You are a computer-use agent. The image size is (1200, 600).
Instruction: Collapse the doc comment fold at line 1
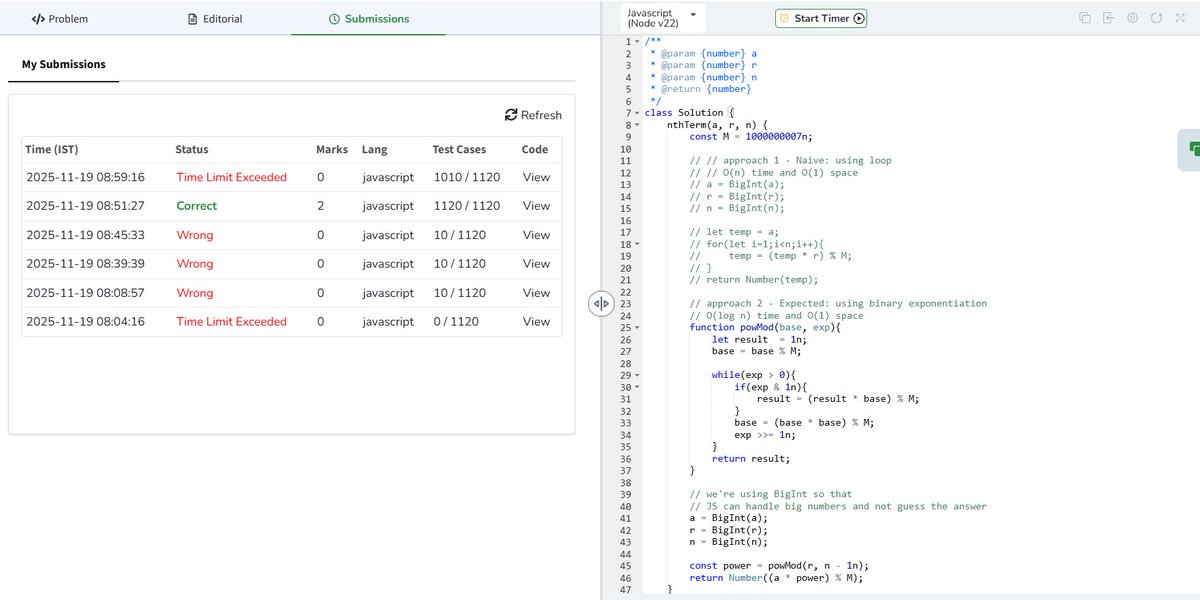point(638,41)
